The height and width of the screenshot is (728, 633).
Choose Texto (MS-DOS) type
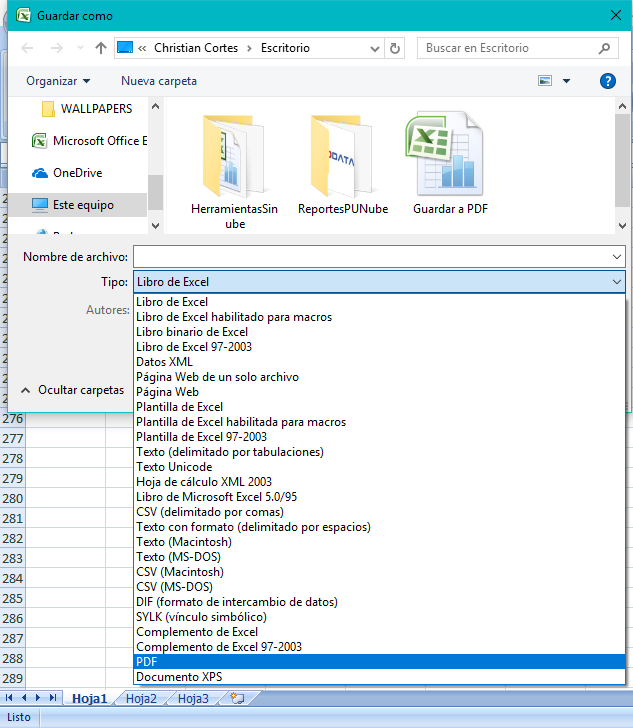click(x=379, y=557)
